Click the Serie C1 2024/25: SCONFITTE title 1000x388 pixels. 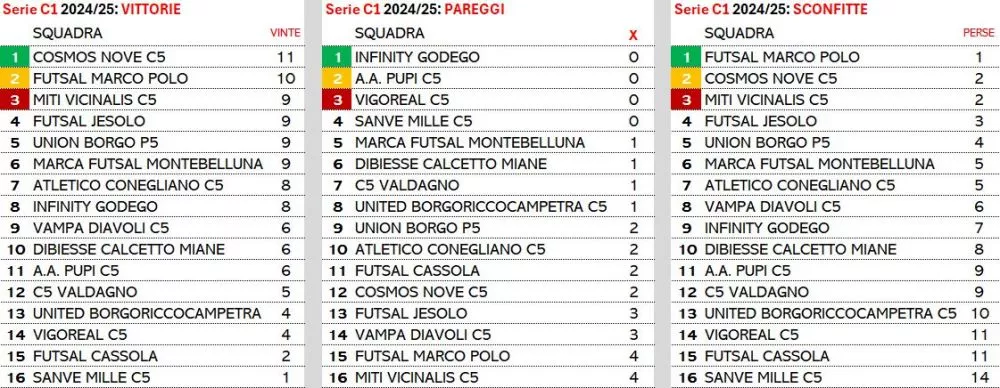point(771,9)
